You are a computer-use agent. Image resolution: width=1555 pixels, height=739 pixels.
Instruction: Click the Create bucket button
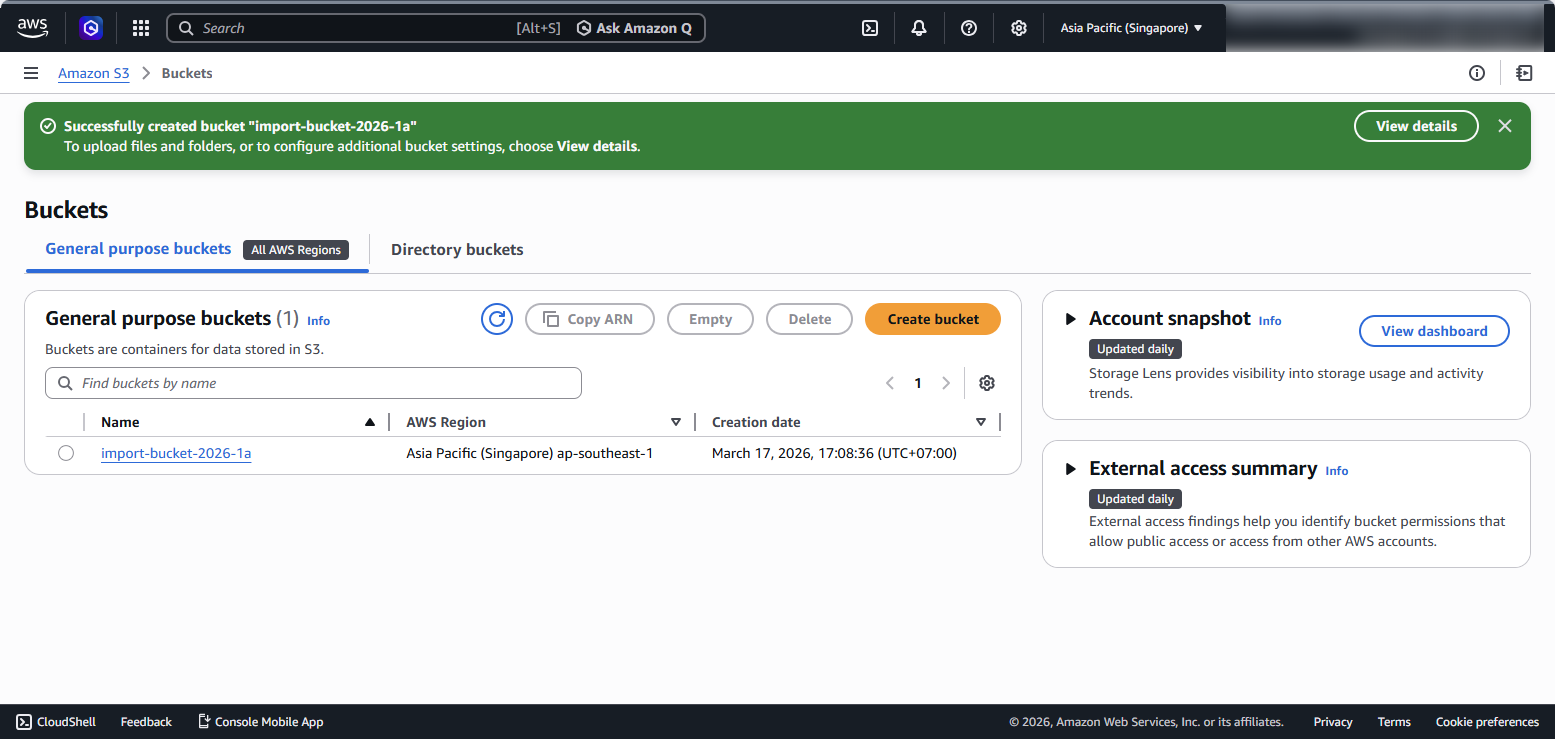pyautogui.click(x=933, y=319)
